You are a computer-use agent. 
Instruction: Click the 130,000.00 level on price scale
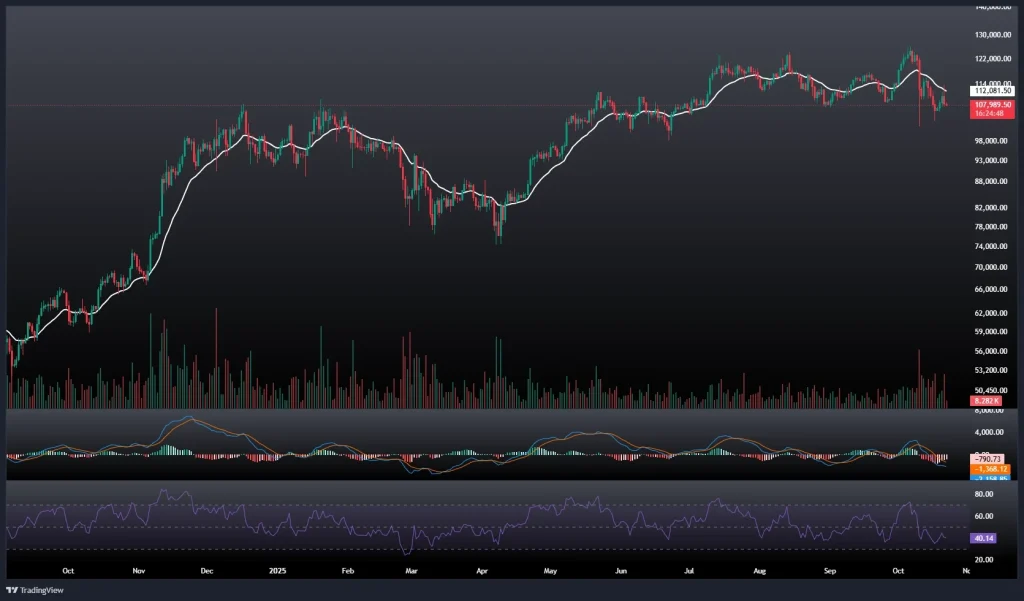[992, 34]
